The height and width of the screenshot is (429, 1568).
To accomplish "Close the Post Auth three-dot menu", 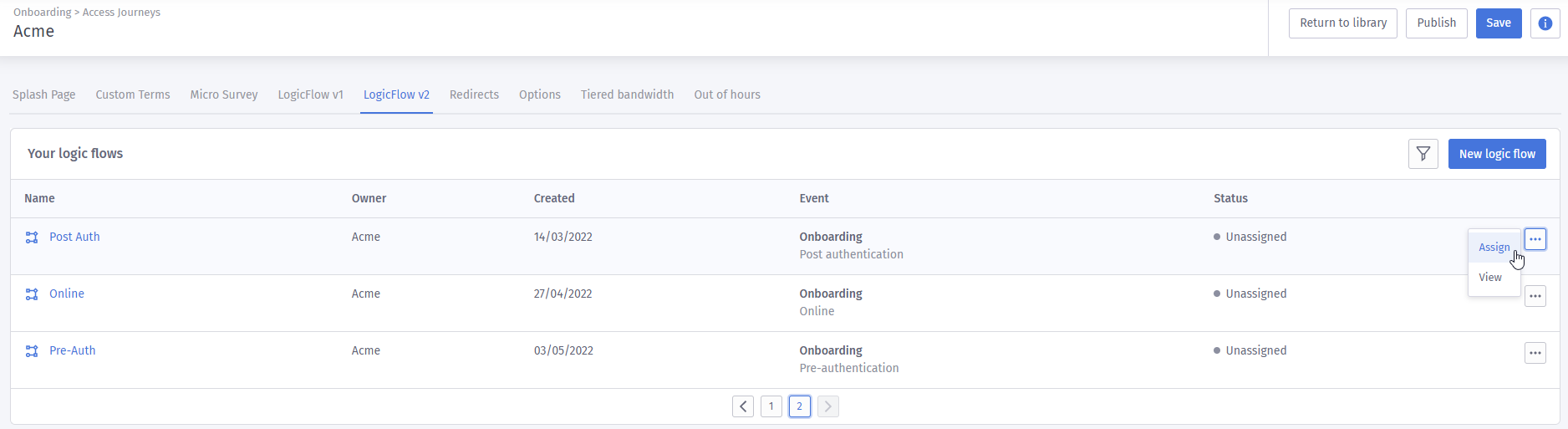I will (x=1535, y=239).
